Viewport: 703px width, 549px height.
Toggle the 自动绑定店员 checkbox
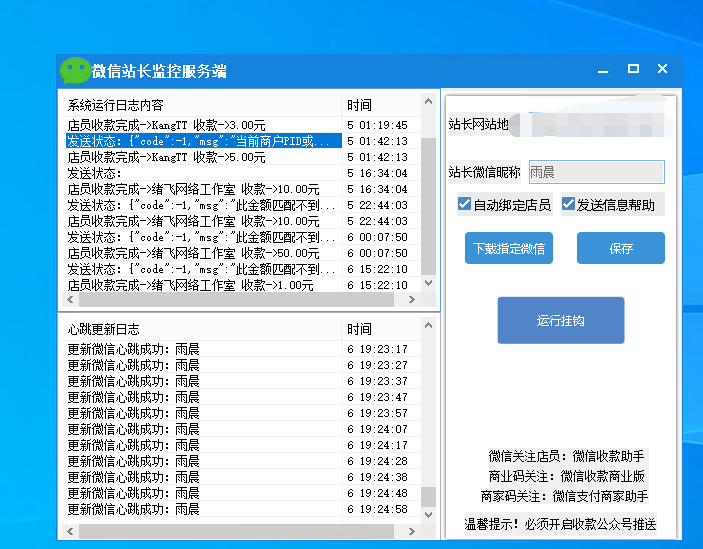tap(464, 204)
